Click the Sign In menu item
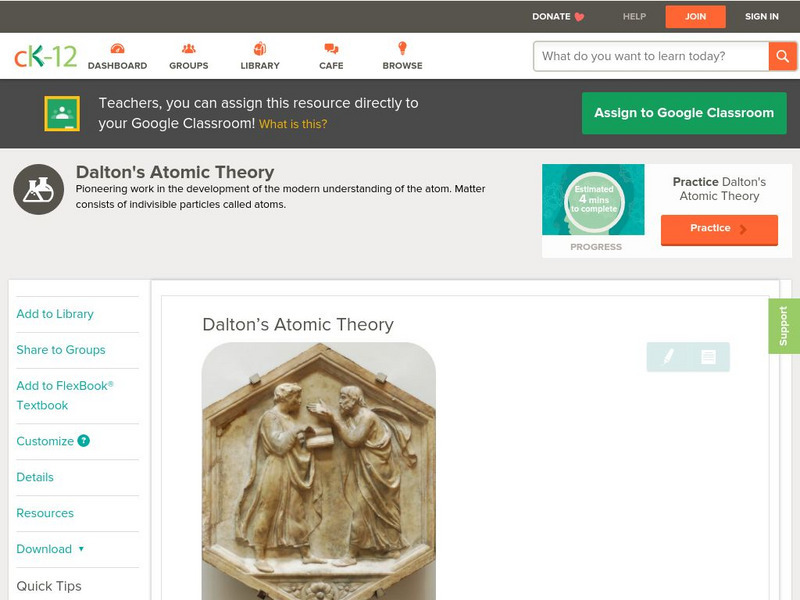The image size is (800, 600). pyautogui.click(x=762, y=16)
